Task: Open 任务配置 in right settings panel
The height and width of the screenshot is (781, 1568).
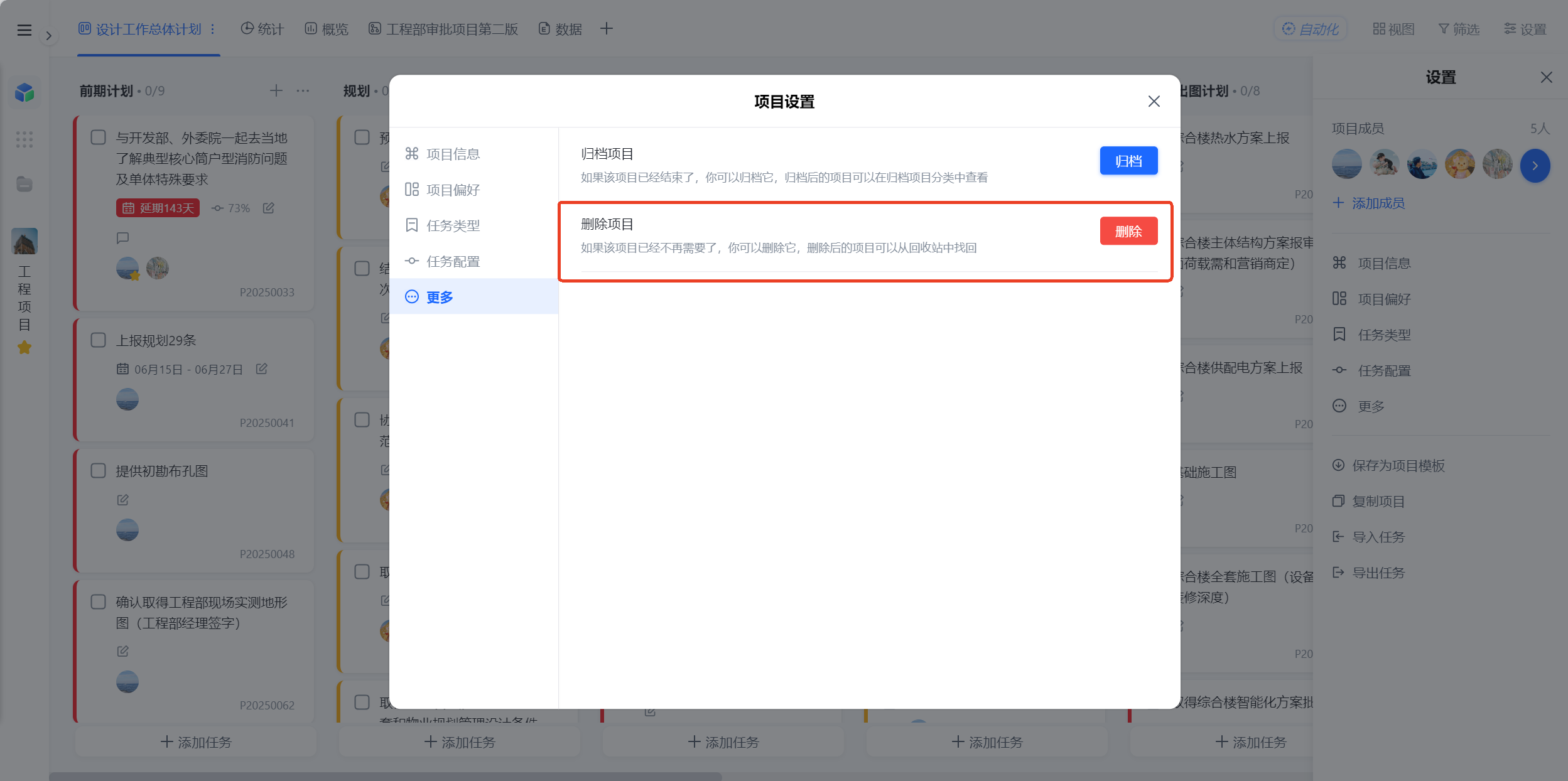Action: coord(1371,370)
